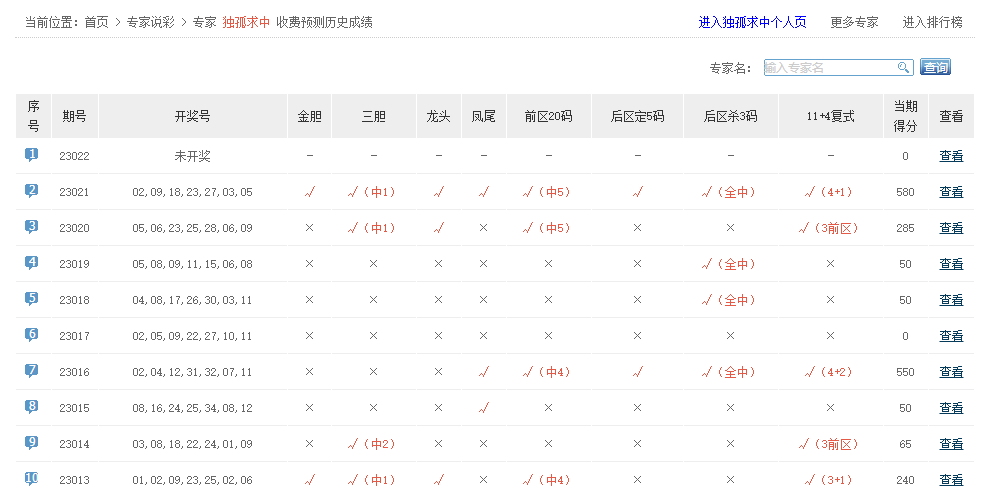Open the 更多专家 link

[854, 22]
